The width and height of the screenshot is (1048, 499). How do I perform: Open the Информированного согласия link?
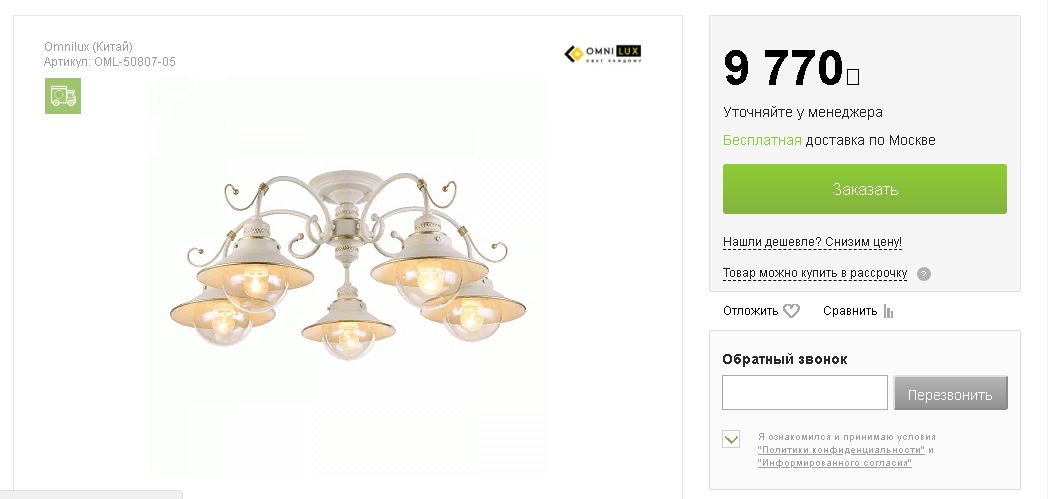click(x=834, y=463)
